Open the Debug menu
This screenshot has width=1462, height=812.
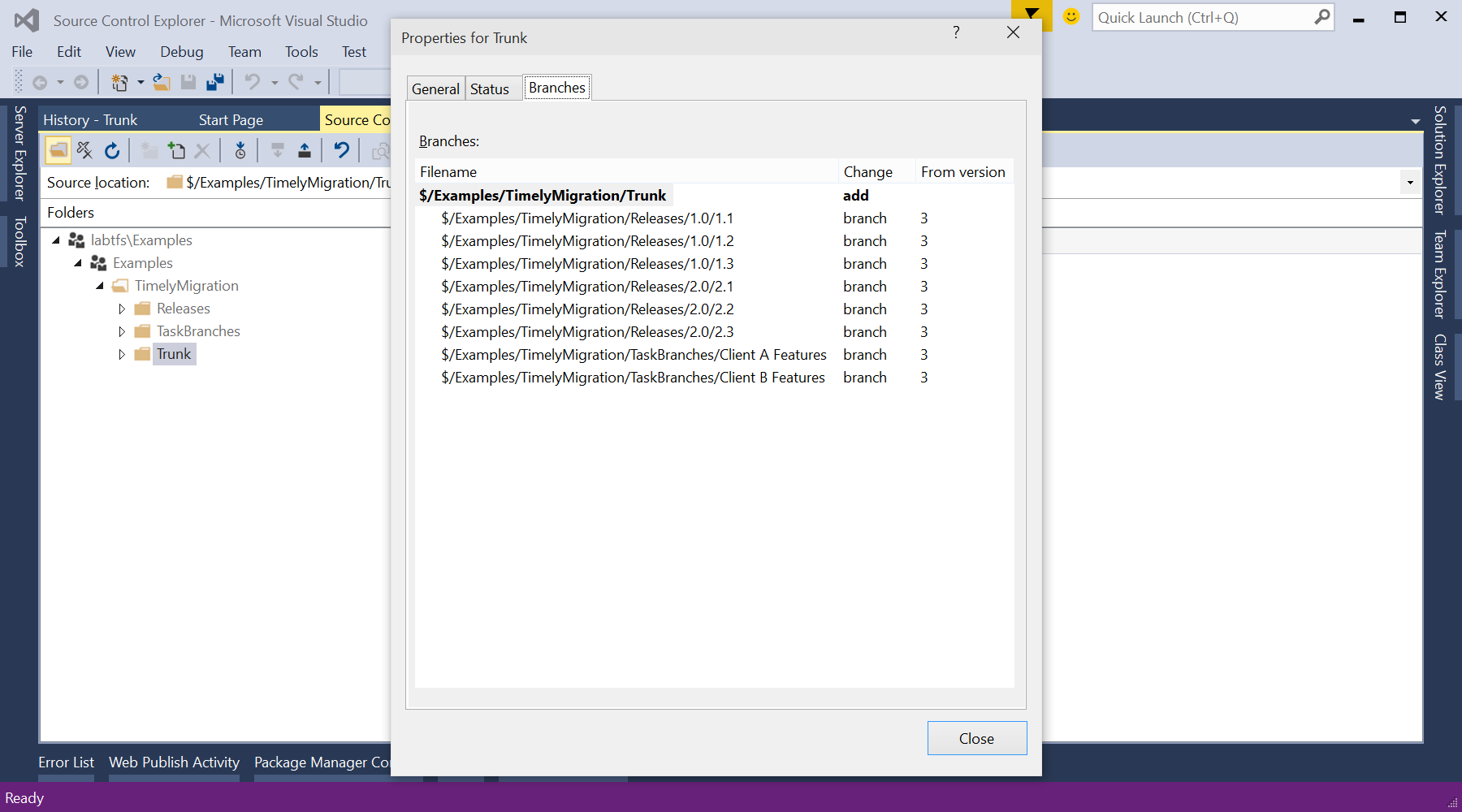coord(182,52)
